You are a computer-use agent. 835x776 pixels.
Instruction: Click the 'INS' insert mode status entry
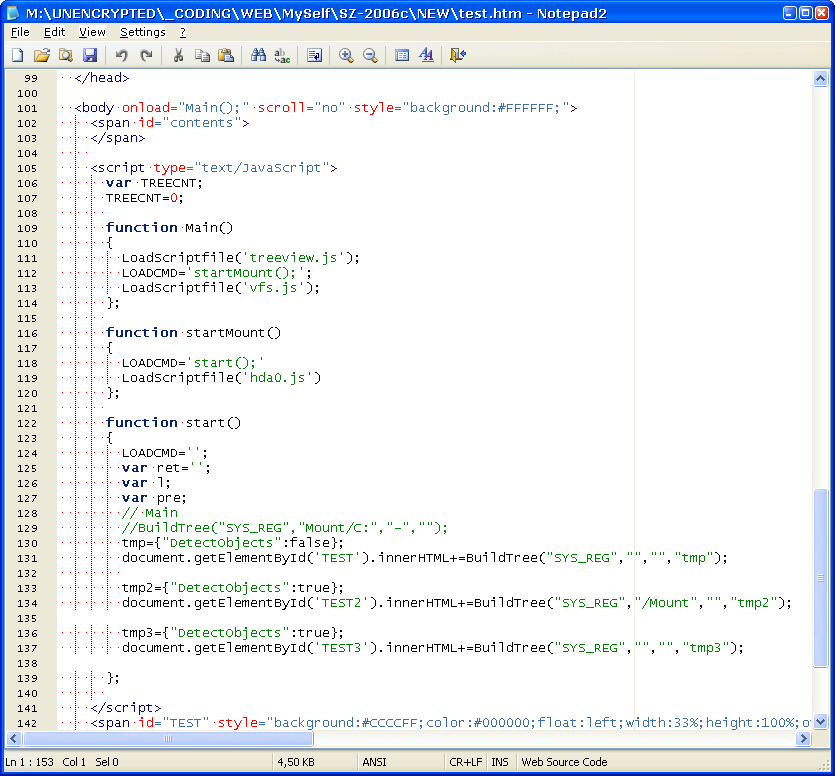pos(500,762)
